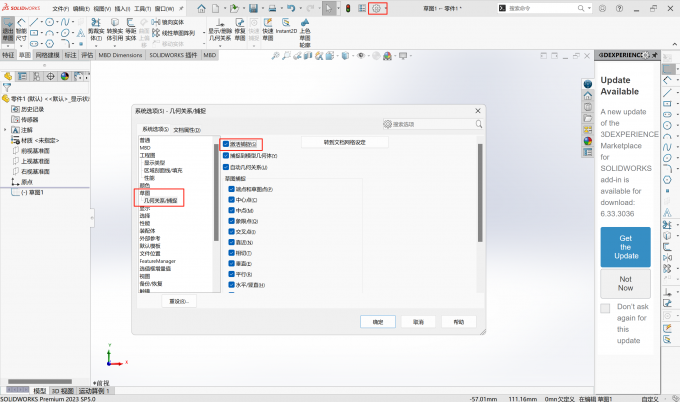Expand the 注解 node in feature tree

(x=5, y=130)
